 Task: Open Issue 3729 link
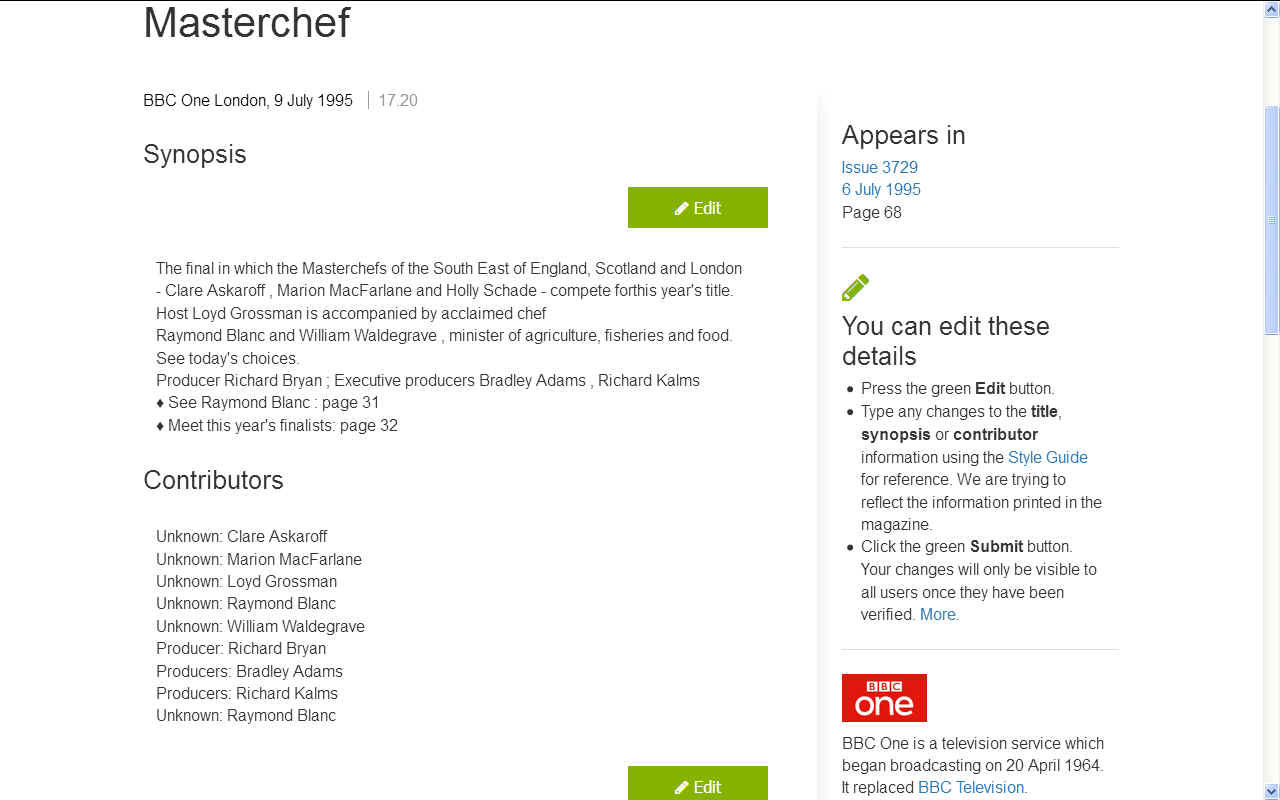879,167
